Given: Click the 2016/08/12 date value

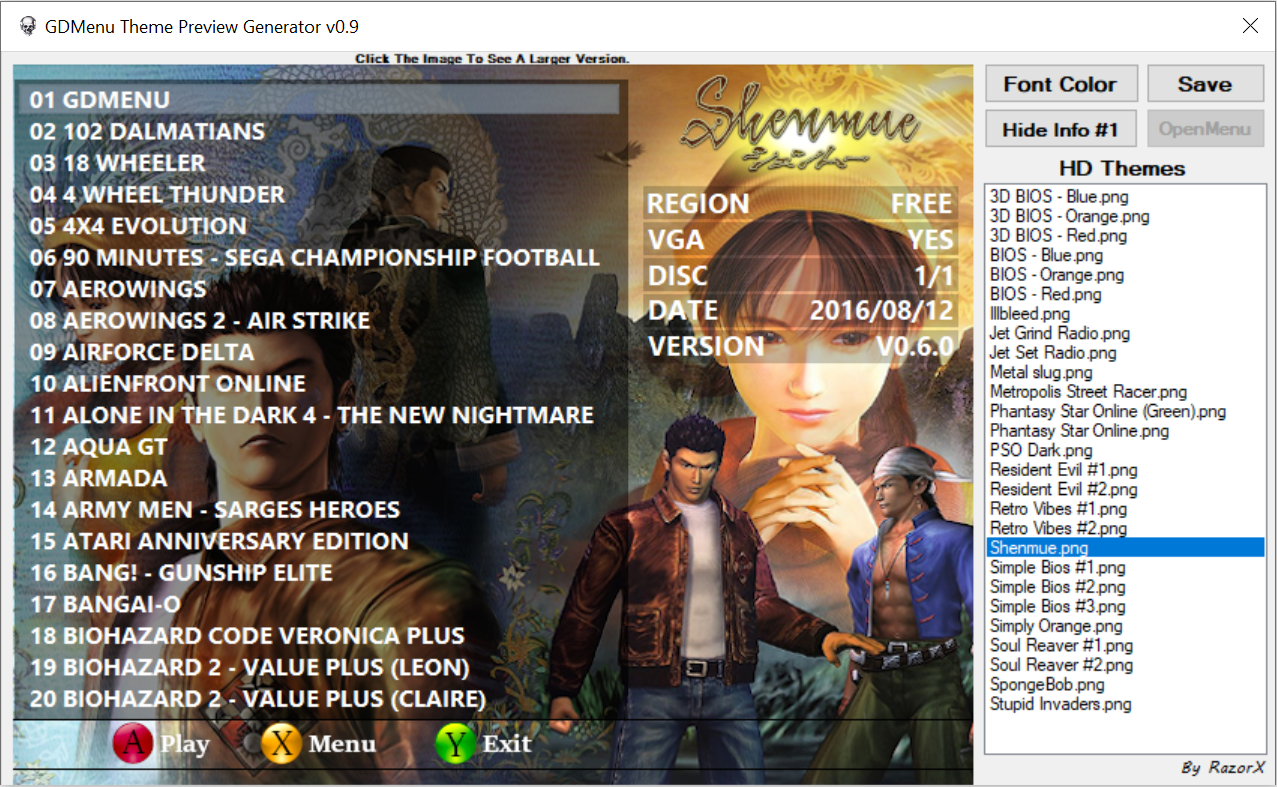Looking at the screenshot, I should (882, 310).
